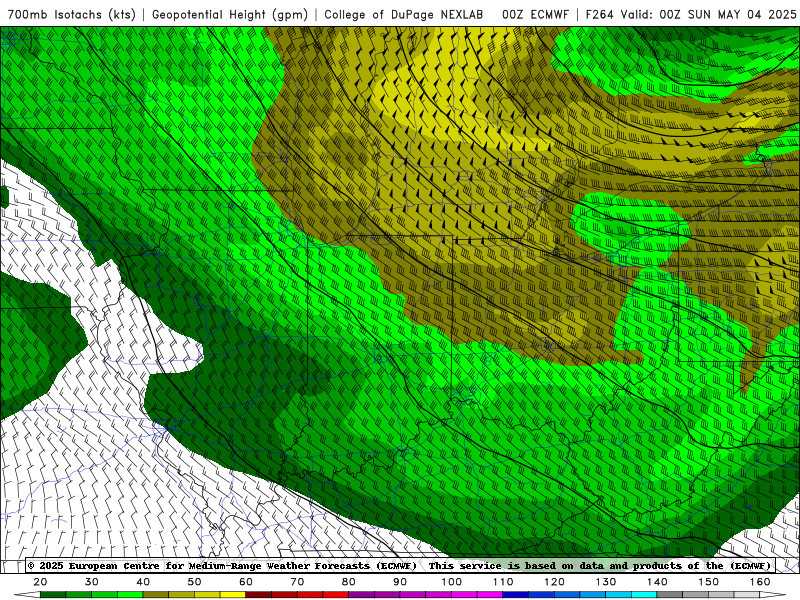Click the "F264" forecast hour text
Viewport: 800px width, 600px height.
point(599,14)
